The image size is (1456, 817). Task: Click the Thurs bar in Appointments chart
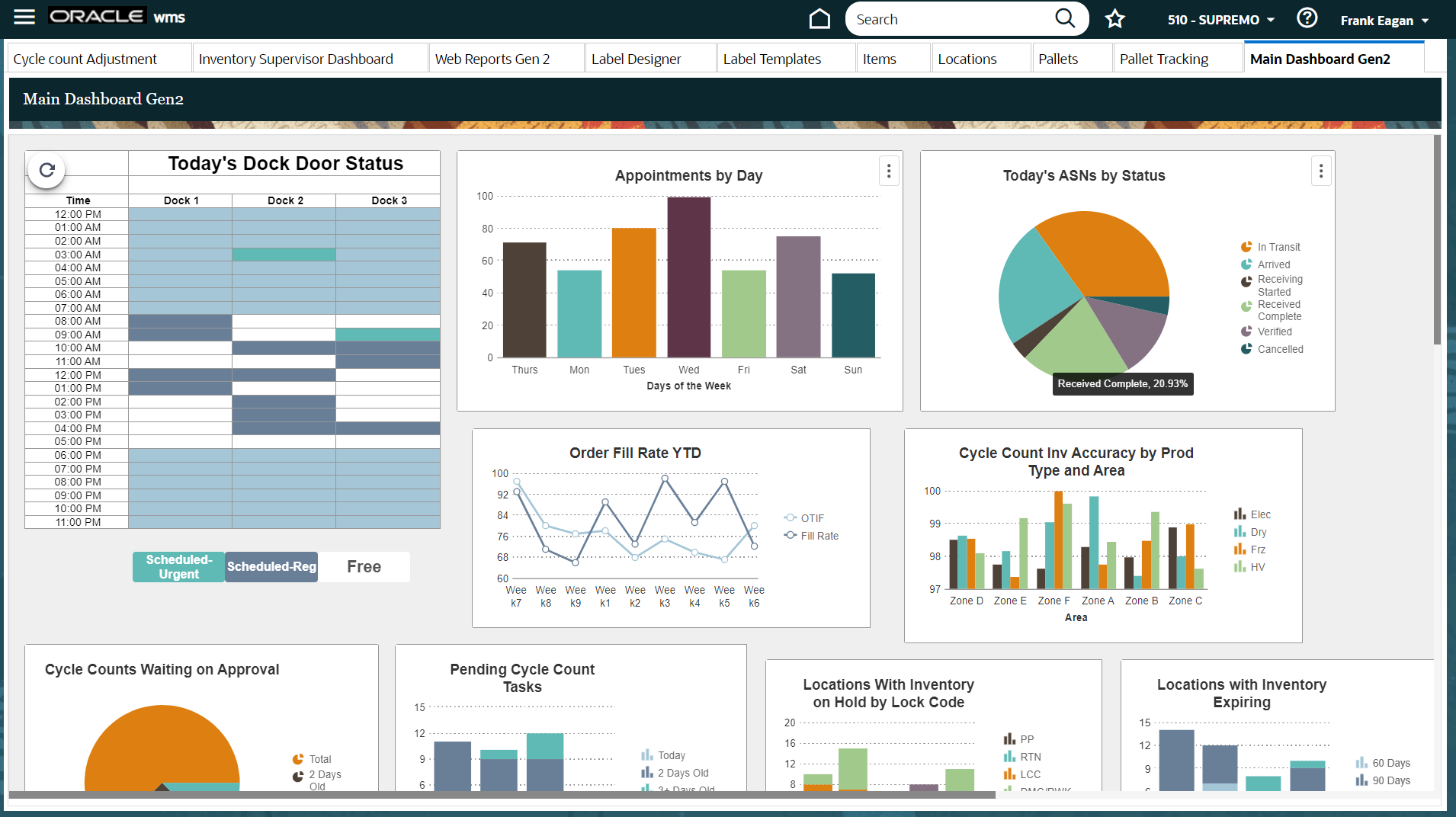coord(524,300)
